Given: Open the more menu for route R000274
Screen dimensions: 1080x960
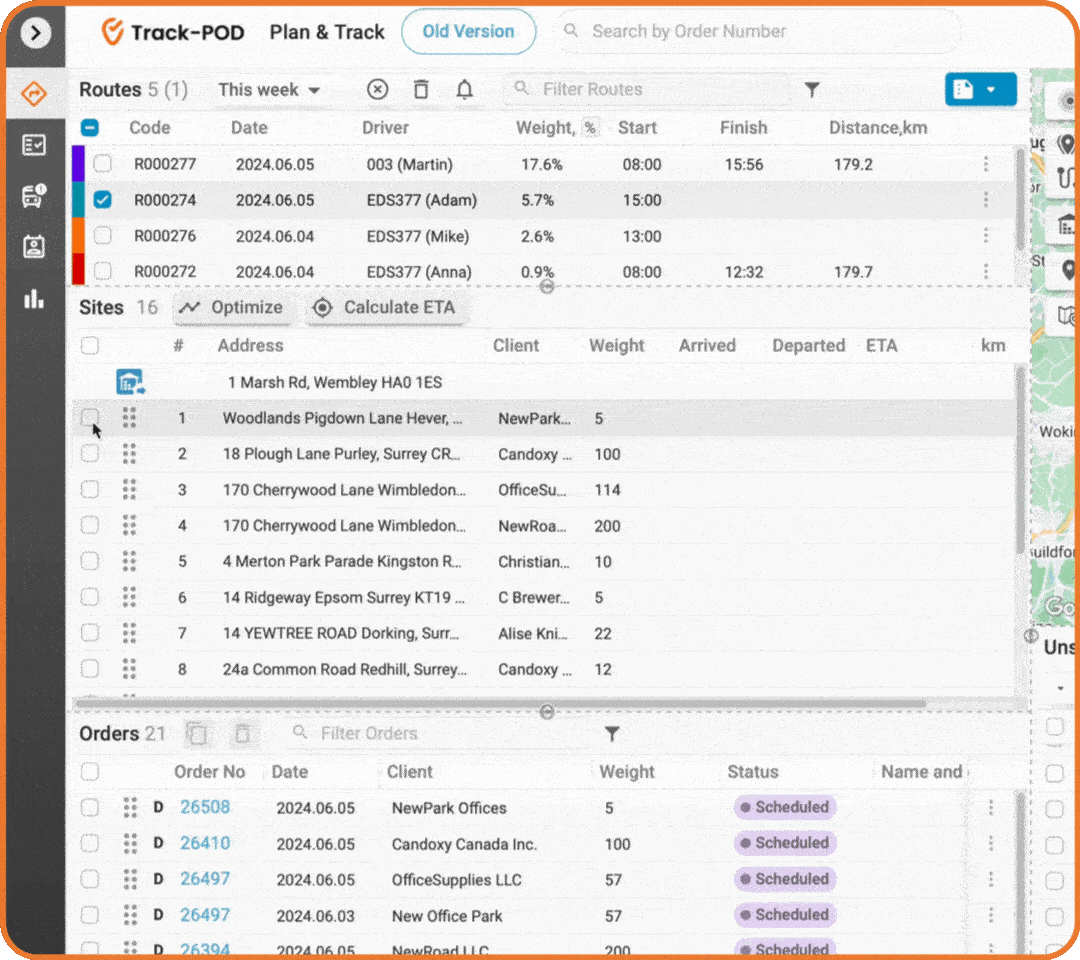Looking at the screenshot, I should coord(986,200).
